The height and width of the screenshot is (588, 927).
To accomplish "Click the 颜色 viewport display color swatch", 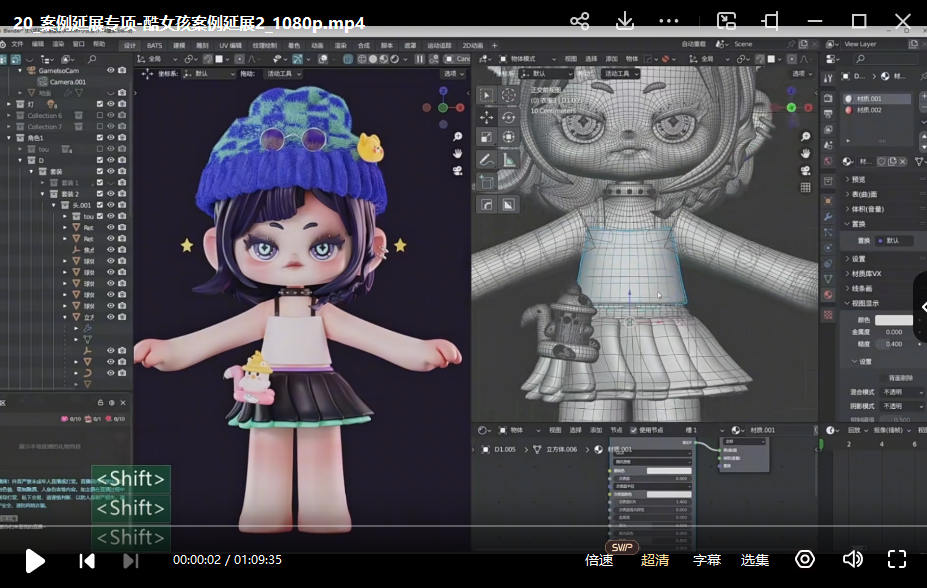I will 893,320.
